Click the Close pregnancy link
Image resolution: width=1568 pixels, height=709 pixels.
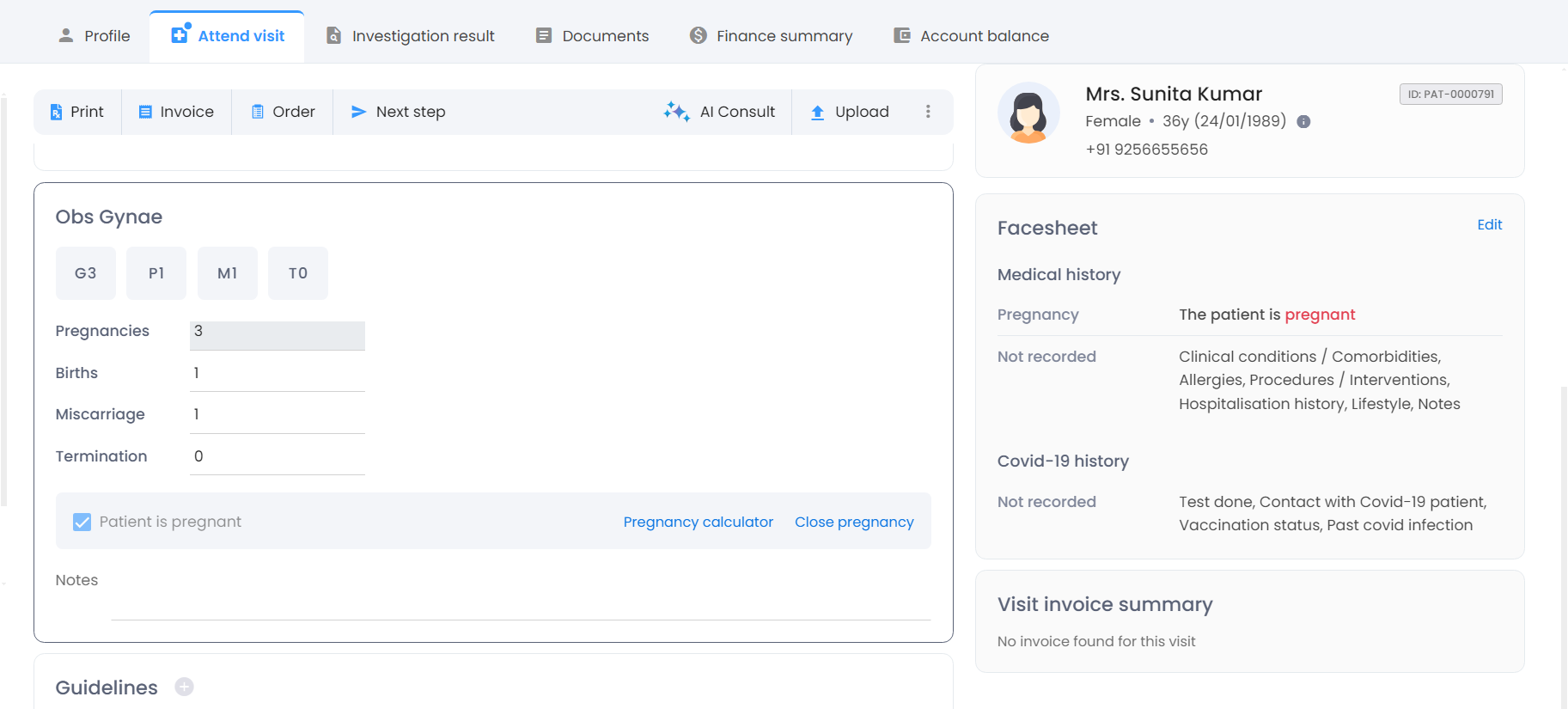(x=853, y=522)
